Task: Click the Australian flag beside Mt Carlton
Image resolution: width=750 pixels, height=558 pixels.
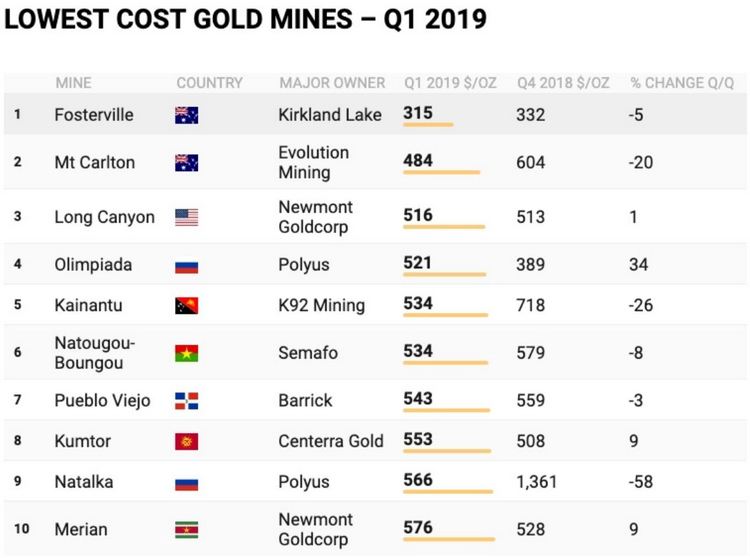Action: tap(187, 163)
